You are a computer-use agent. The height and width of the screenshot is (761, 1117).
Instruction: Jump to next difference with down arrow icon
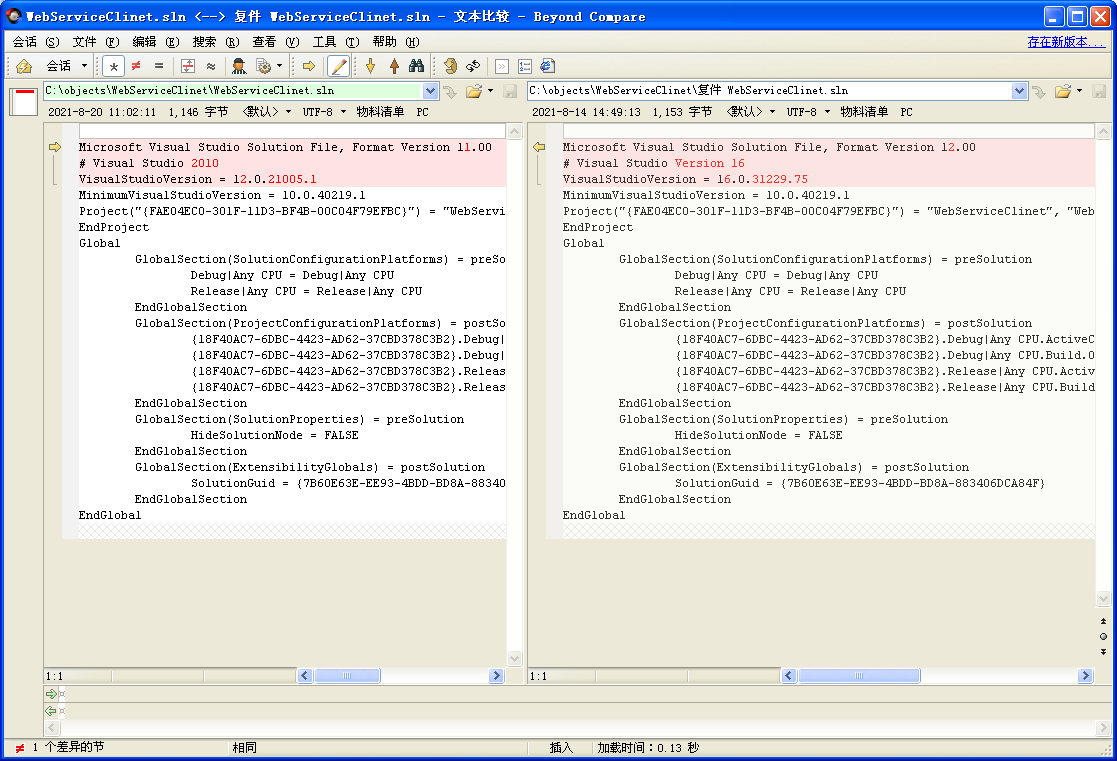(x=369, y=66)
